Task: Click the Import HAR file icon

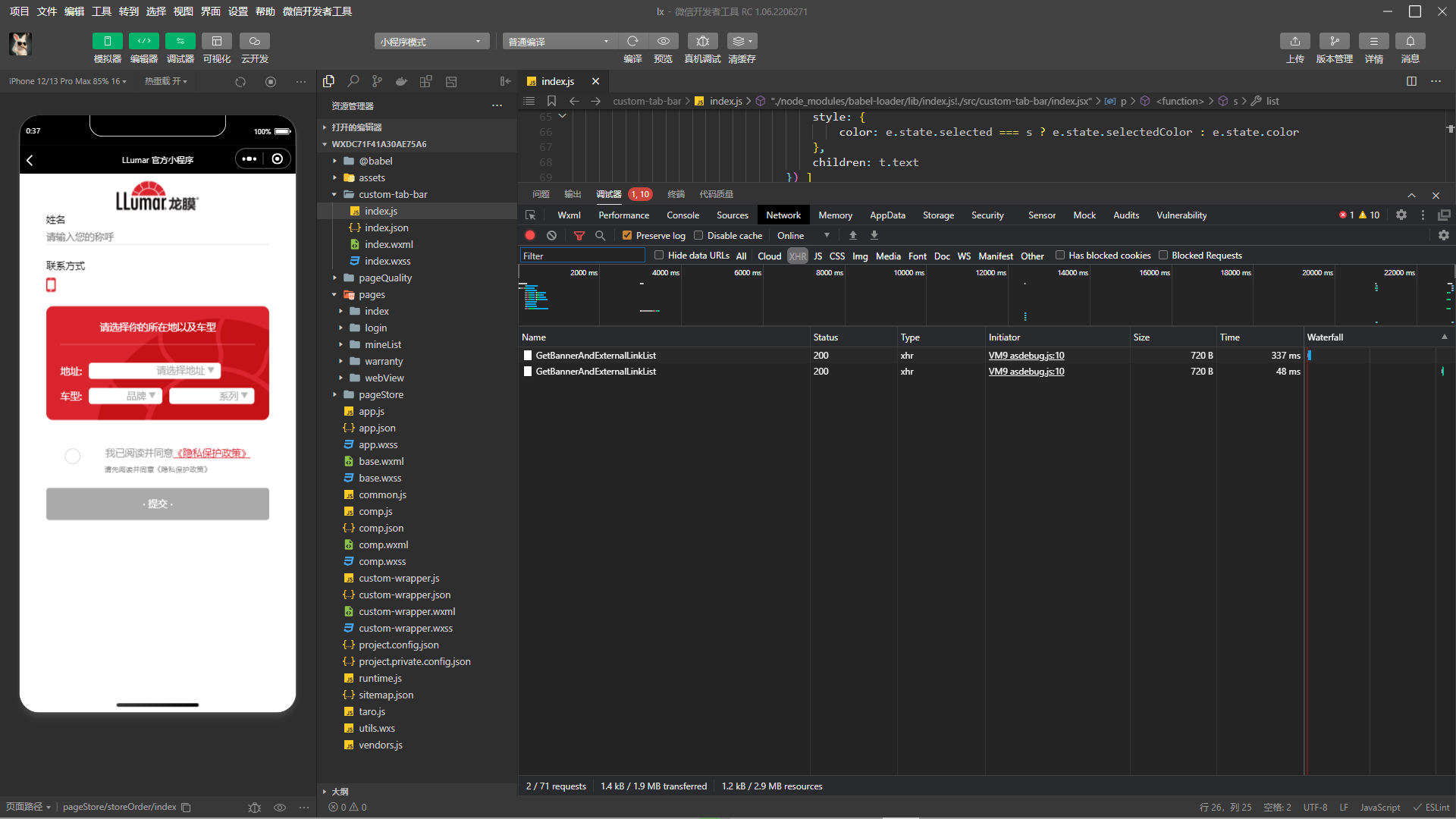Action: (x=873, y=235)
